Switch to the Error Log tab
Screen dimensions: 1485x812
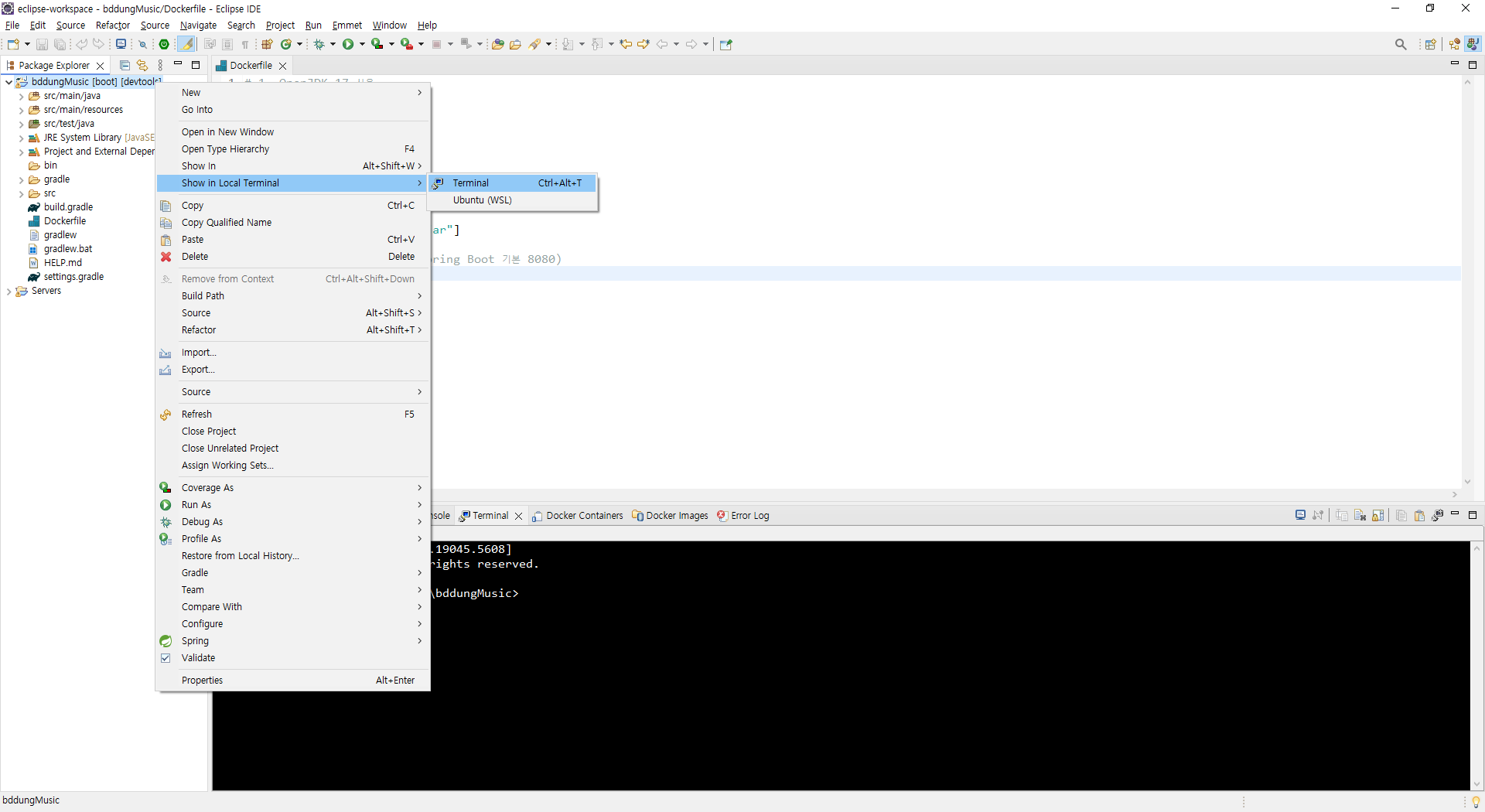[742, 516]
